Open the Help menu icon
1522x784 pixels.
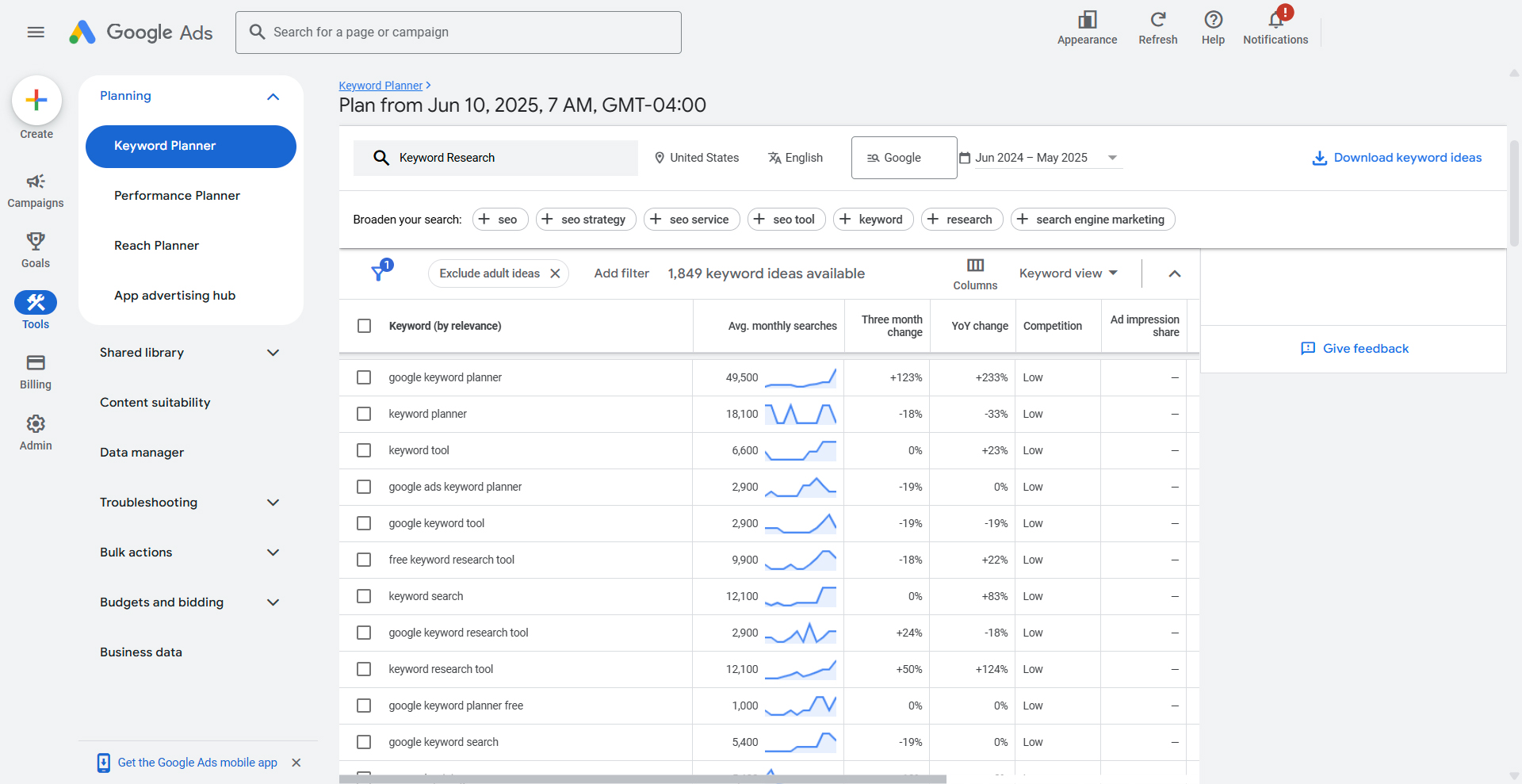coord(1213,19)
